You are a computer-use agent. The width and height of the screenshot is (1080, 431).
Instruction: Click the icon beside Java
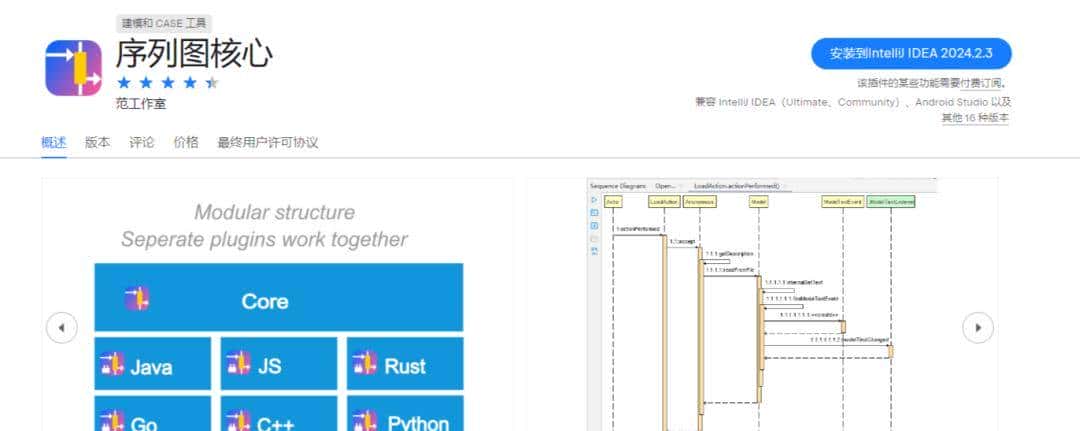(112, 364)
